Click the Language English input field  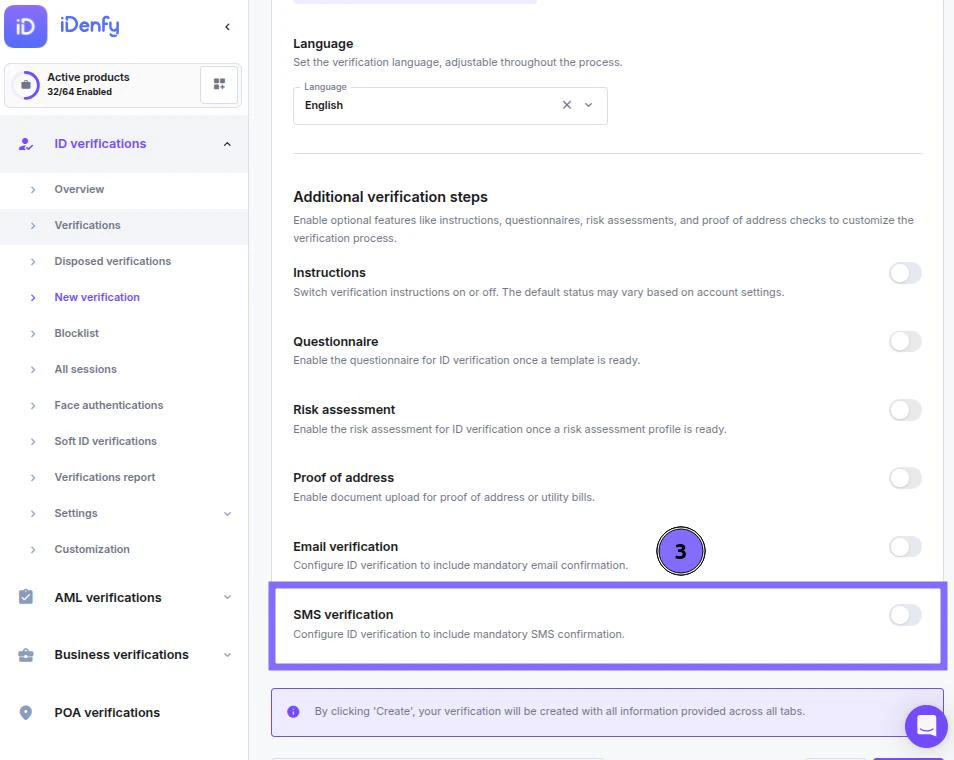(450, 106)
